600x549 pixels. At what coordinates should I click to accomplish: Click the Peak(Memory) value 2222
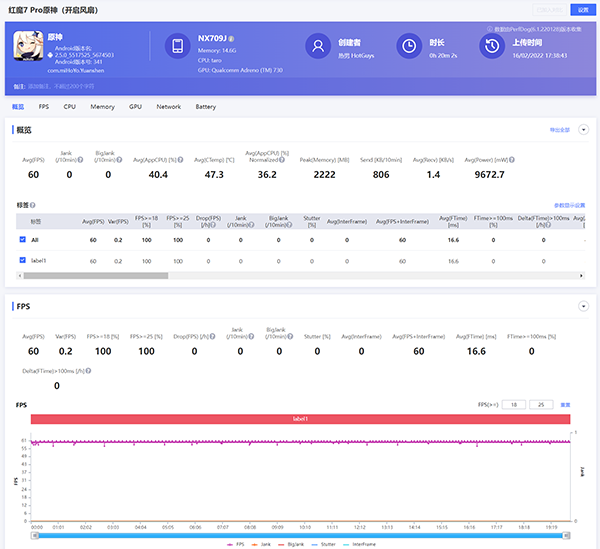324,175
